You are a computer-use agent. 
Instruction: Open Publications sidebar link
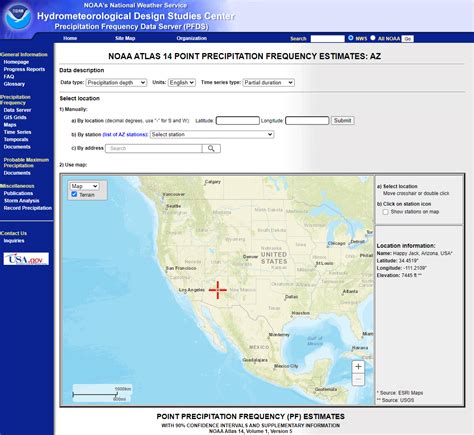point(18,193)
